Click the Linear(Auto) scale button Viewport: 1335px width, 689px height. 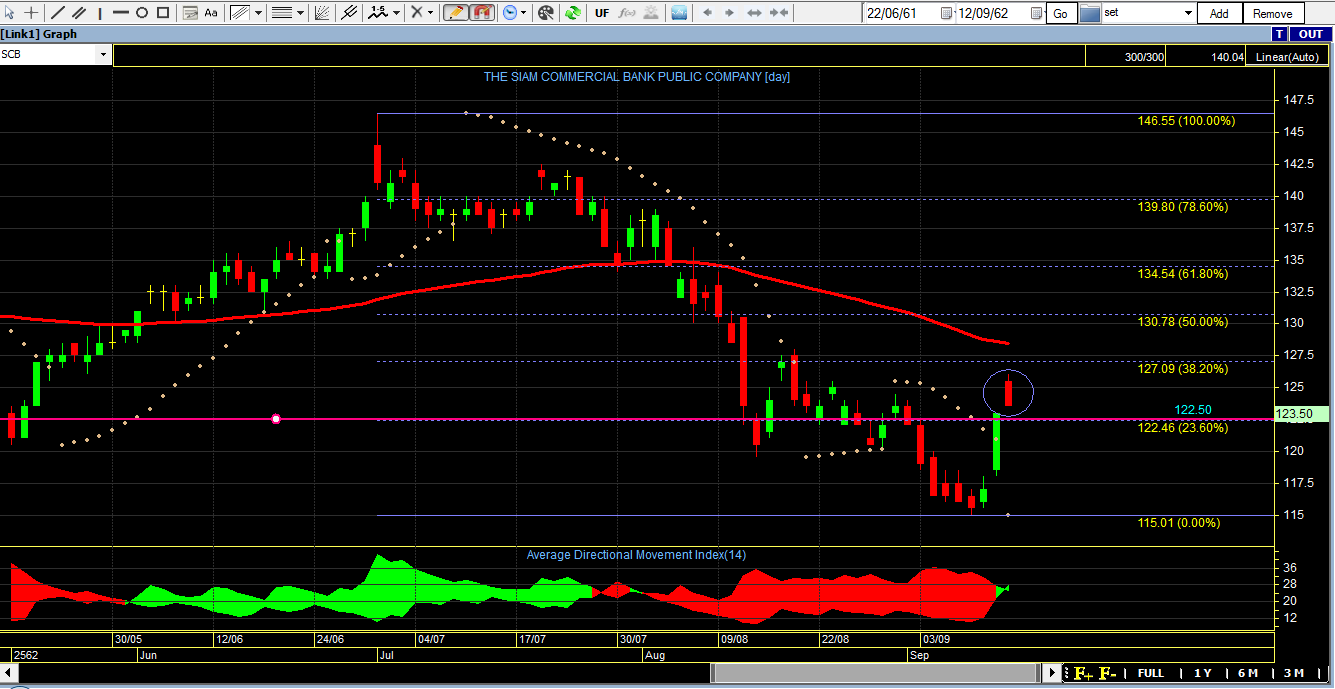click(x=1287, y=57)
